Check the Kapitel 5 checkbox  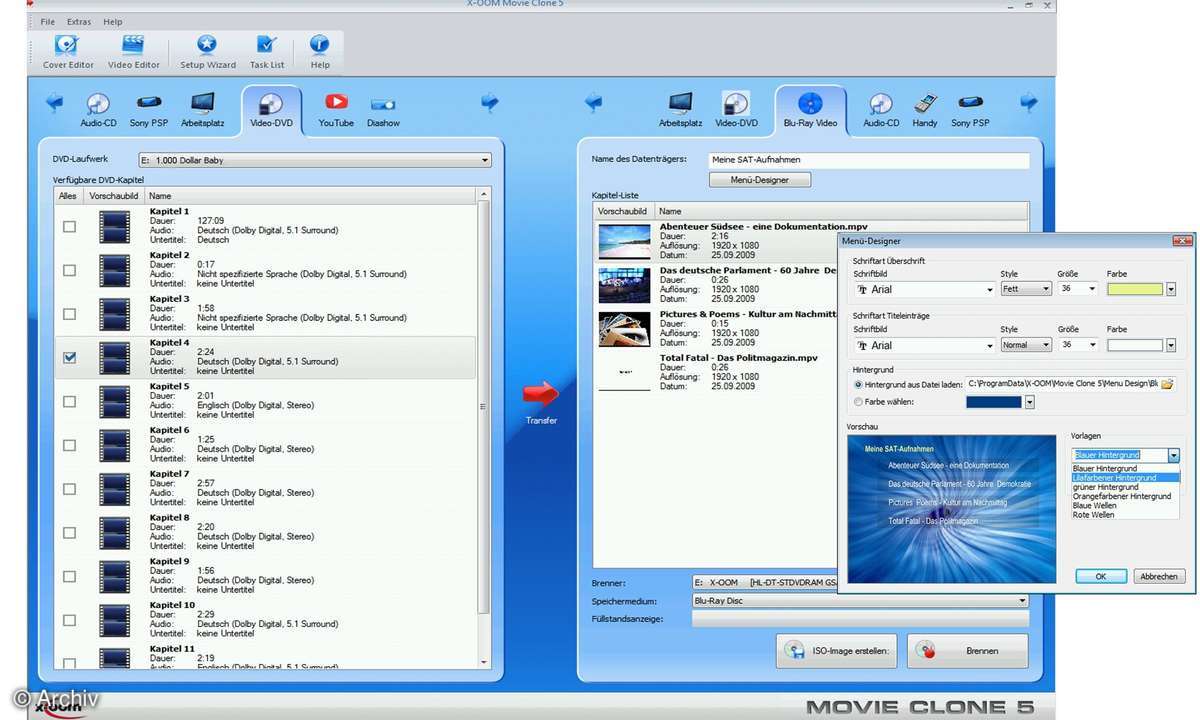point(69,401)
